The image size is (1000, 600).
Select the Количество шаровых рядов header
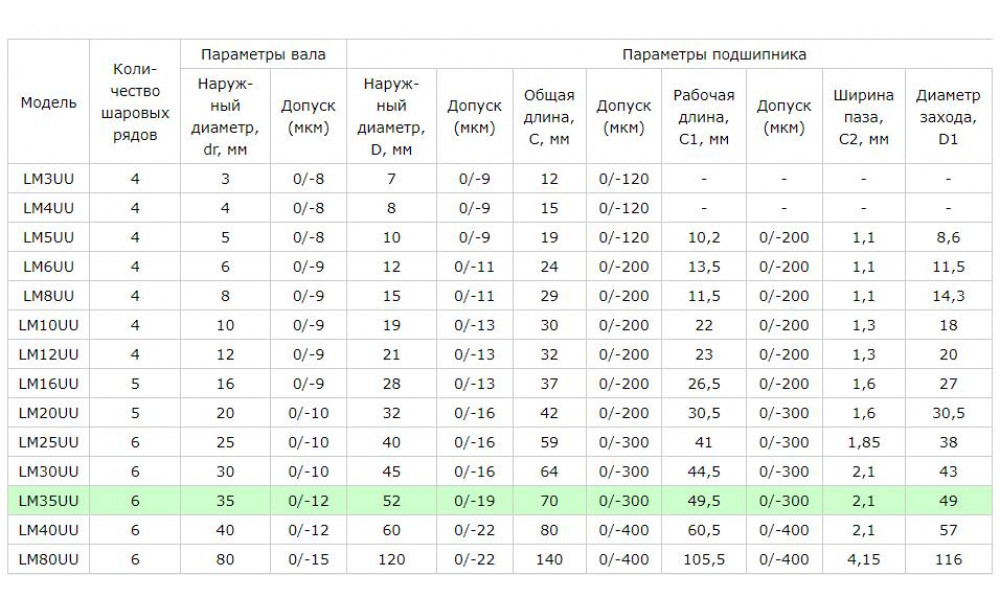pyautogui.click(x=135, y=102)
